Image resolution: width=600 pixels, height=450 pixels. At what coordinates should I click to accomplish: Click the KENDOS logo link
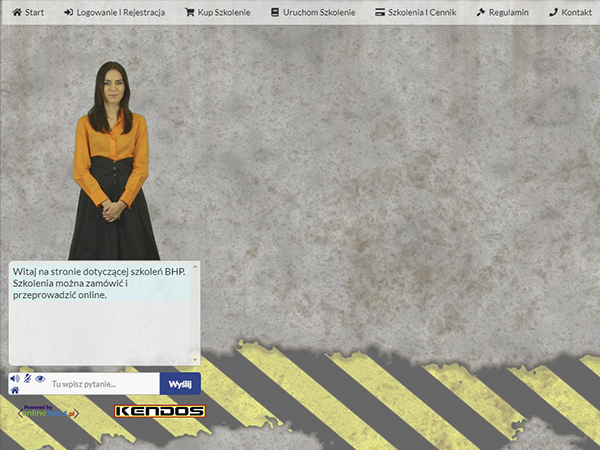(159, 411)
